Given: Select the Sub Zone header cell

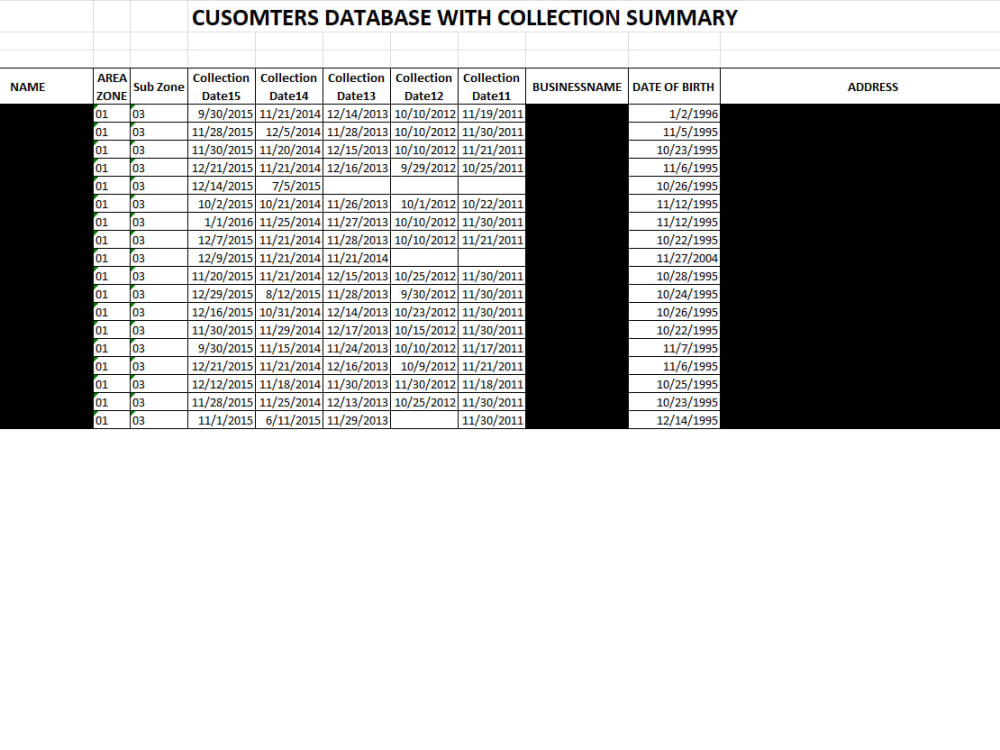Looking at the screenshot, I should [159, 87].
